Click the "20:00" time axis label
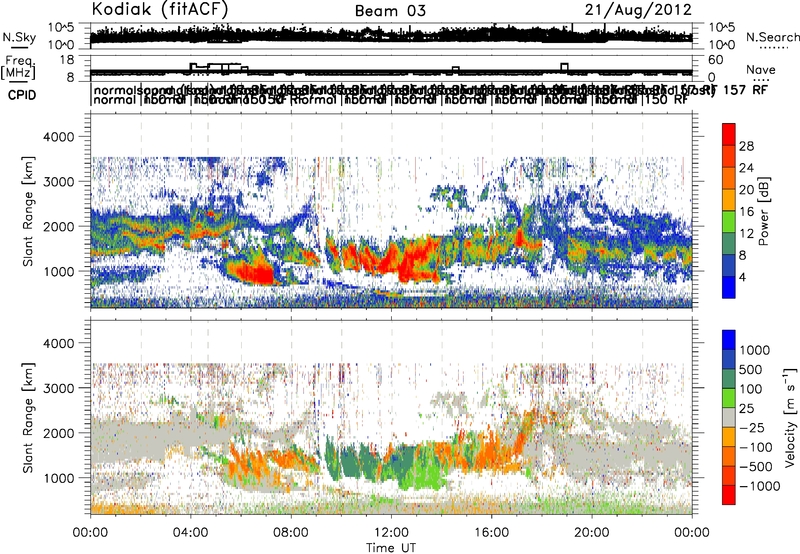The height and width of the screenshot is (554, 800). point(591,533)
